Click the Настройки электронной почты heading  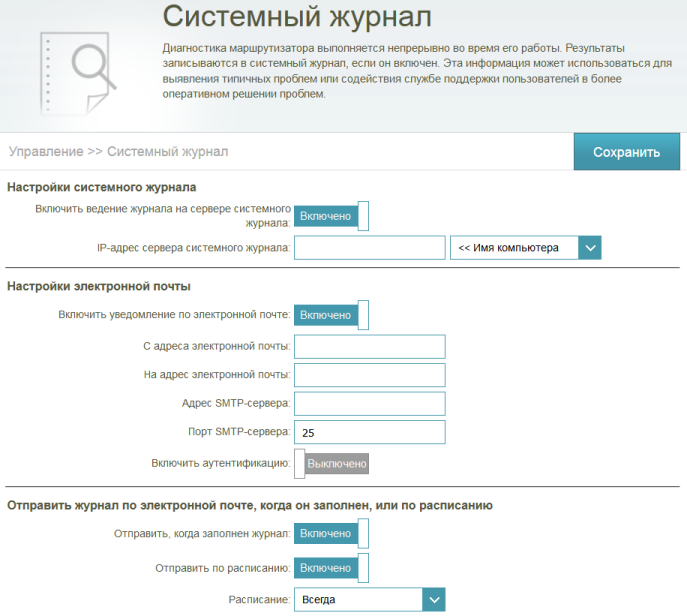coord(99,287)
